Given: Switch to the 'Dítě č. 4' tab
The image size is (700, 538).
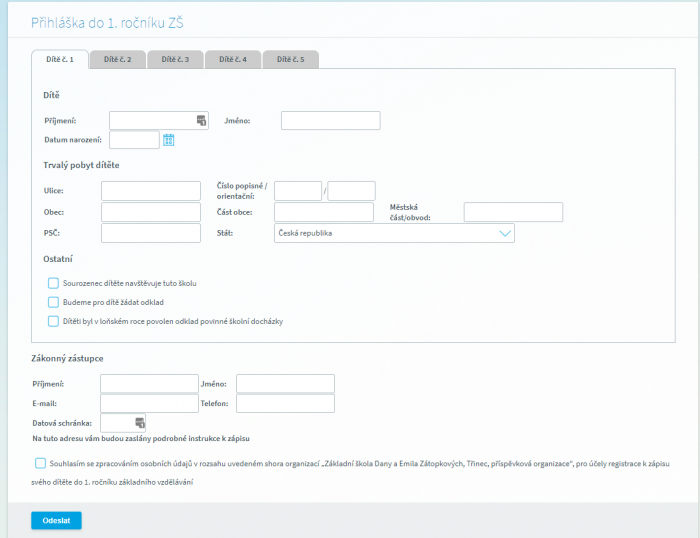Looking at the screenshot, I should (233, 59).
